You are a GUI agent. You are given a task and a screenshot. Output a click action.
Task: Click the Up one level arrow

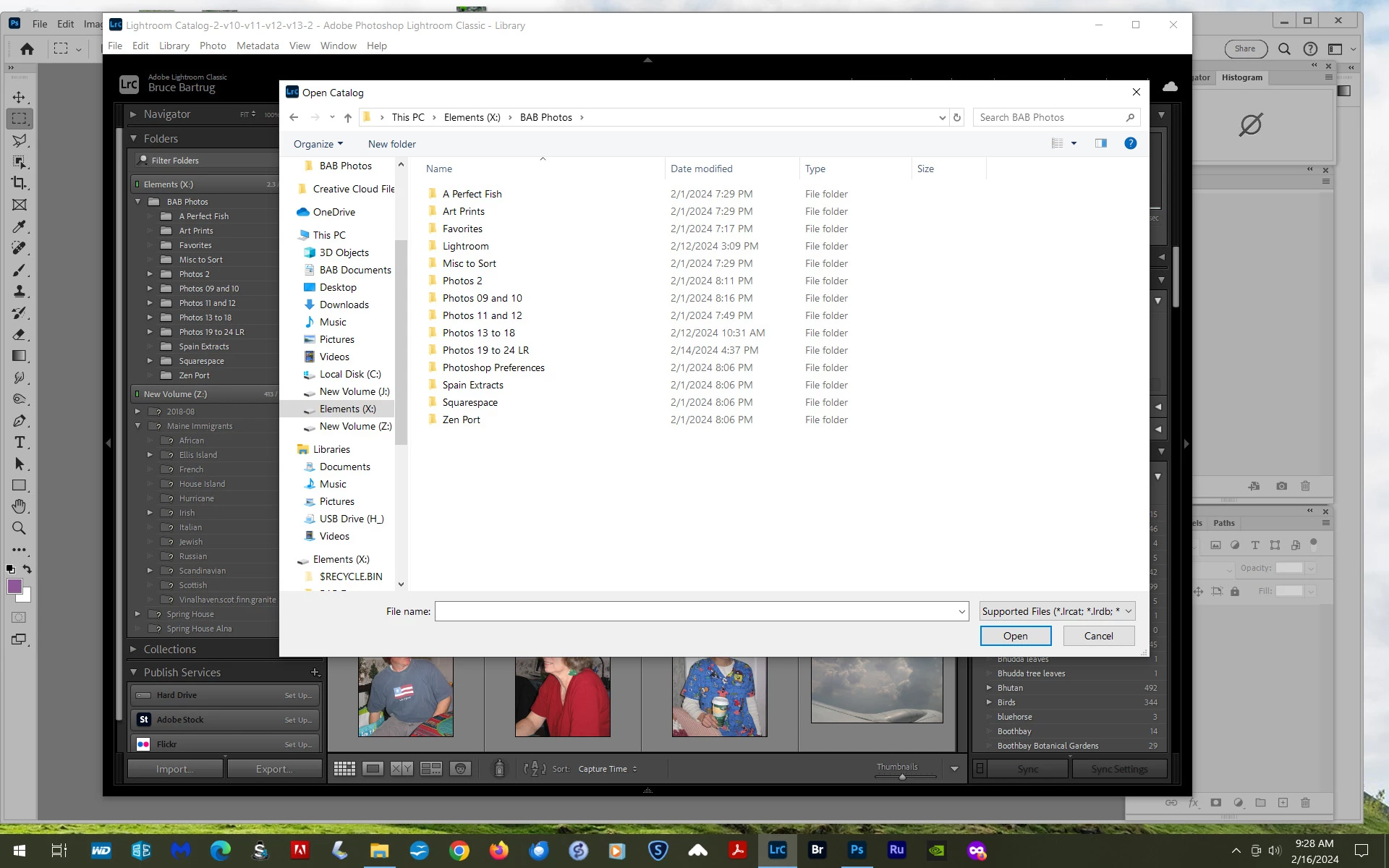pyautogui.click(x=348, y=117)
